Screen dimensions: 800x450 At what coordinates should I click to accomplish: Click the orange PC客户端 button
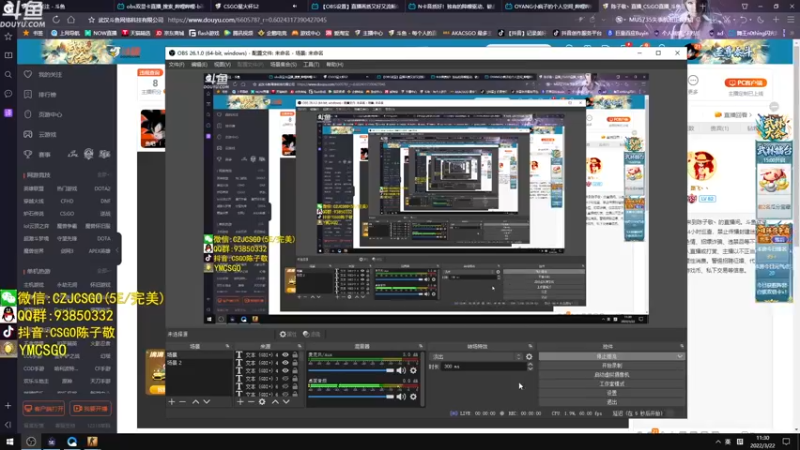pos(745,83)
